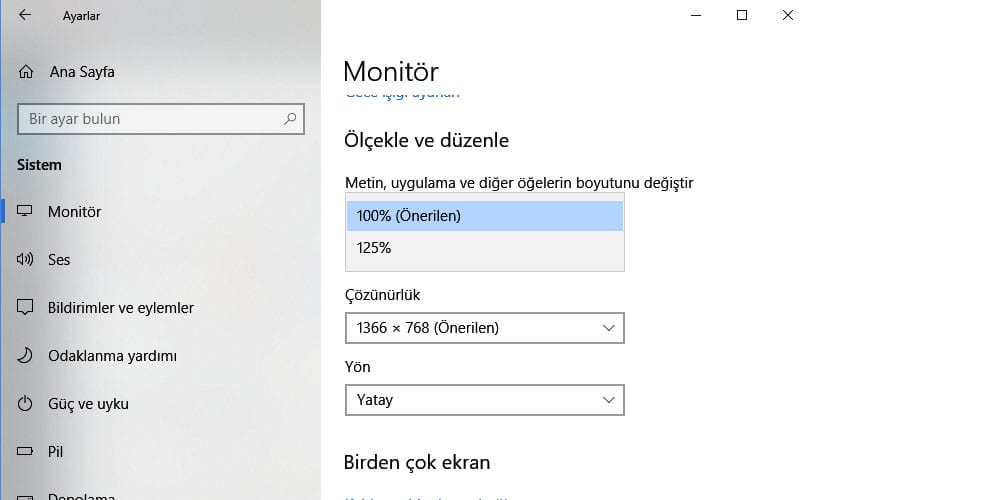
Task: Minimize the Ayarlar settings window
Action: click(696, 15)
